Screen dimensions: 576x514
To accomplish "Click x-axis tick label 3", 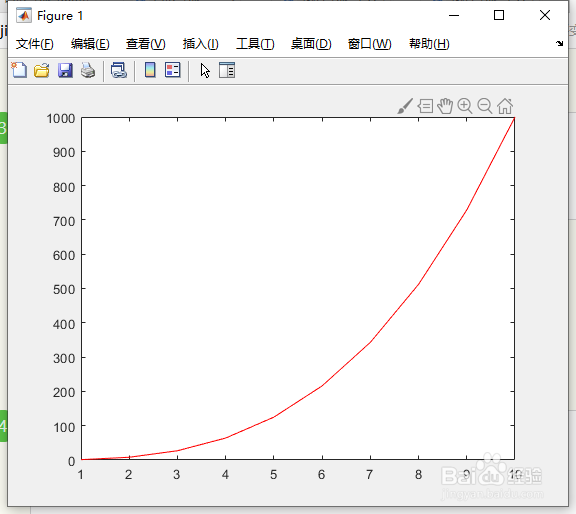I will [177, 475].
